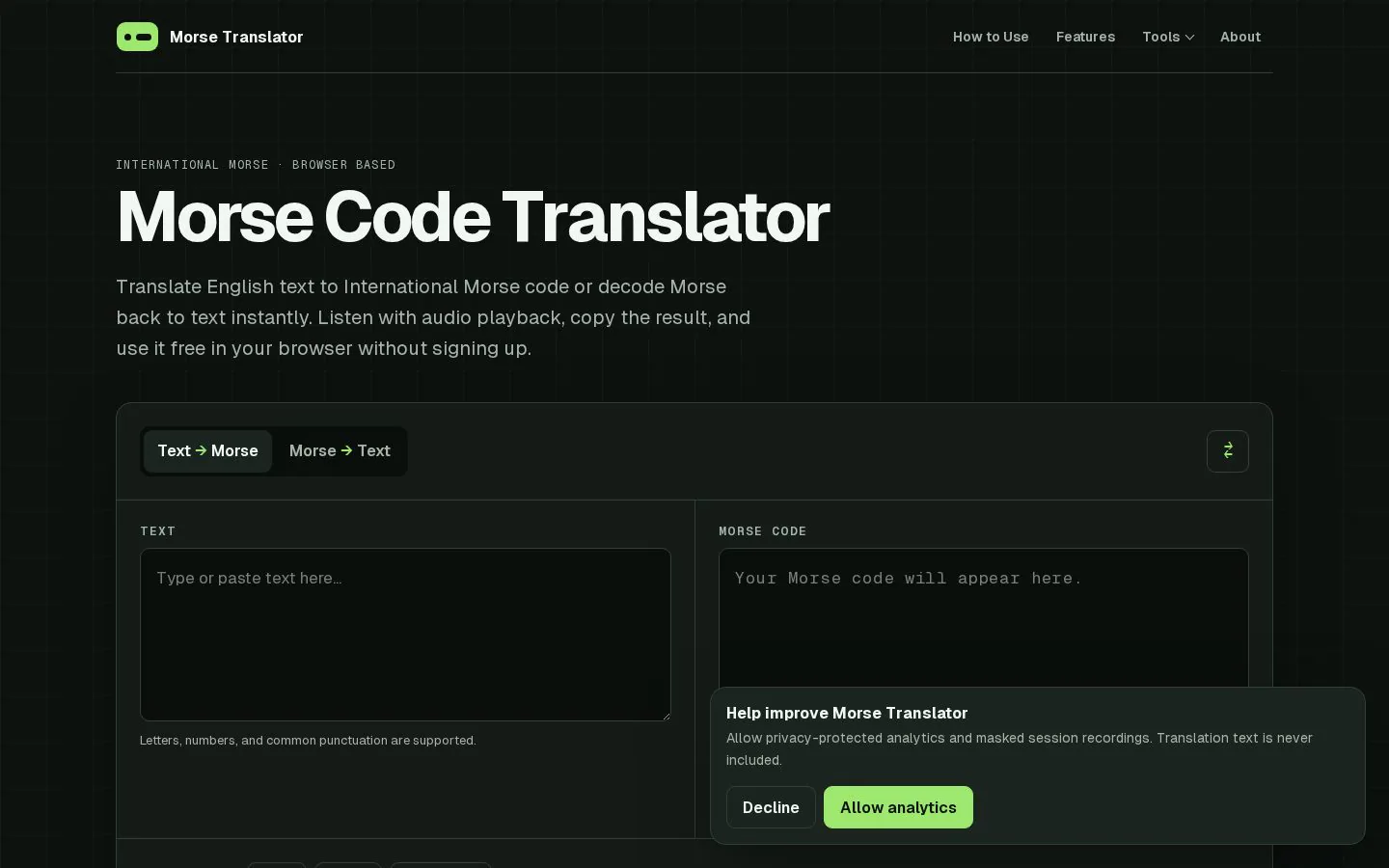Click the 'Help improve Morse Translator' title
Viewport: 1389px width, 868px height.
coord(847,713)
